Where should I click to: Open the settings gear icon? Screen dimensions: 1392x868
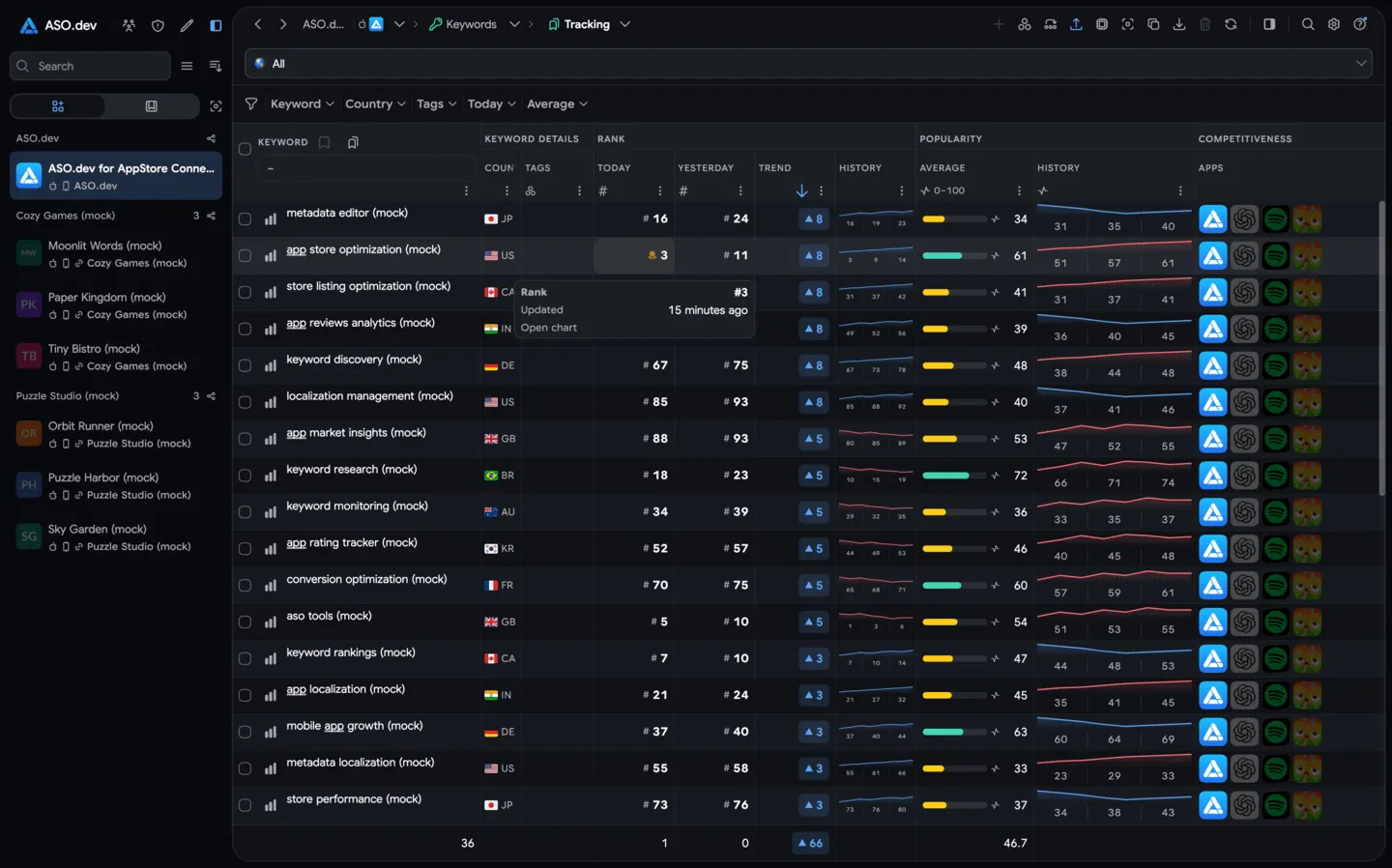(x=1334, y=24)
